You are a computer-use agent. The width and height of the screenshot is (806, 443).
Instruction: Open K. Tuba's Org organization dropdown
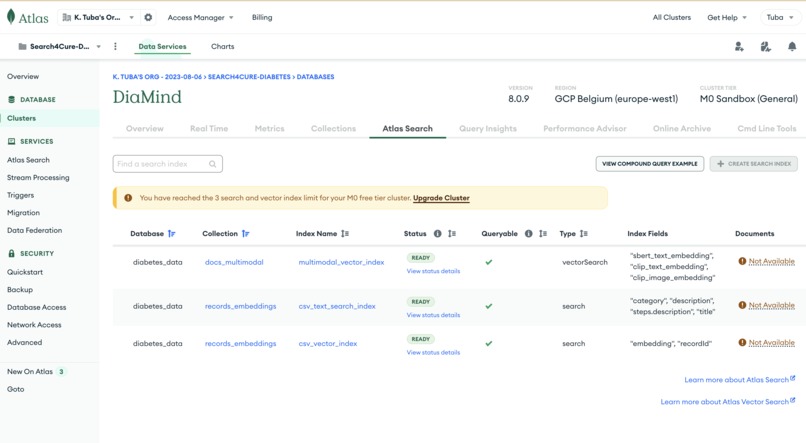coord(98,17)
